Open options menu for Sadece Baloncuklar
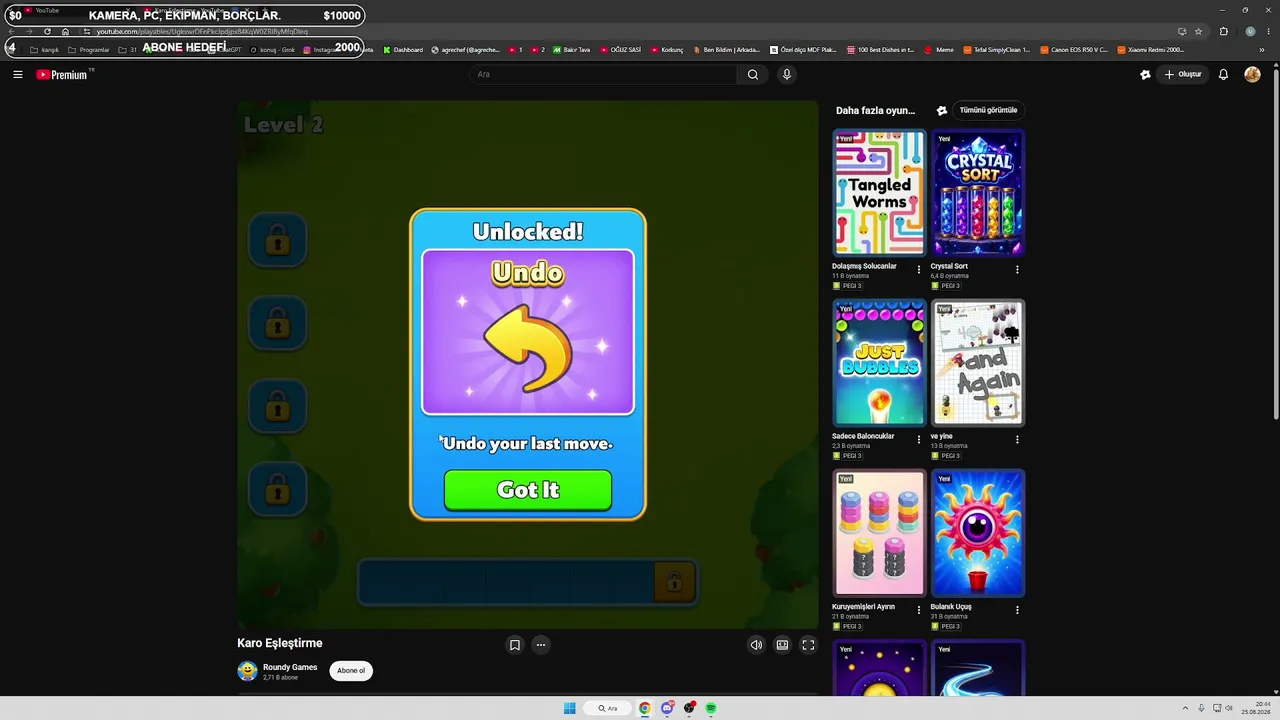The width and height of the screenshot is (1280, 720). [919, 440]
